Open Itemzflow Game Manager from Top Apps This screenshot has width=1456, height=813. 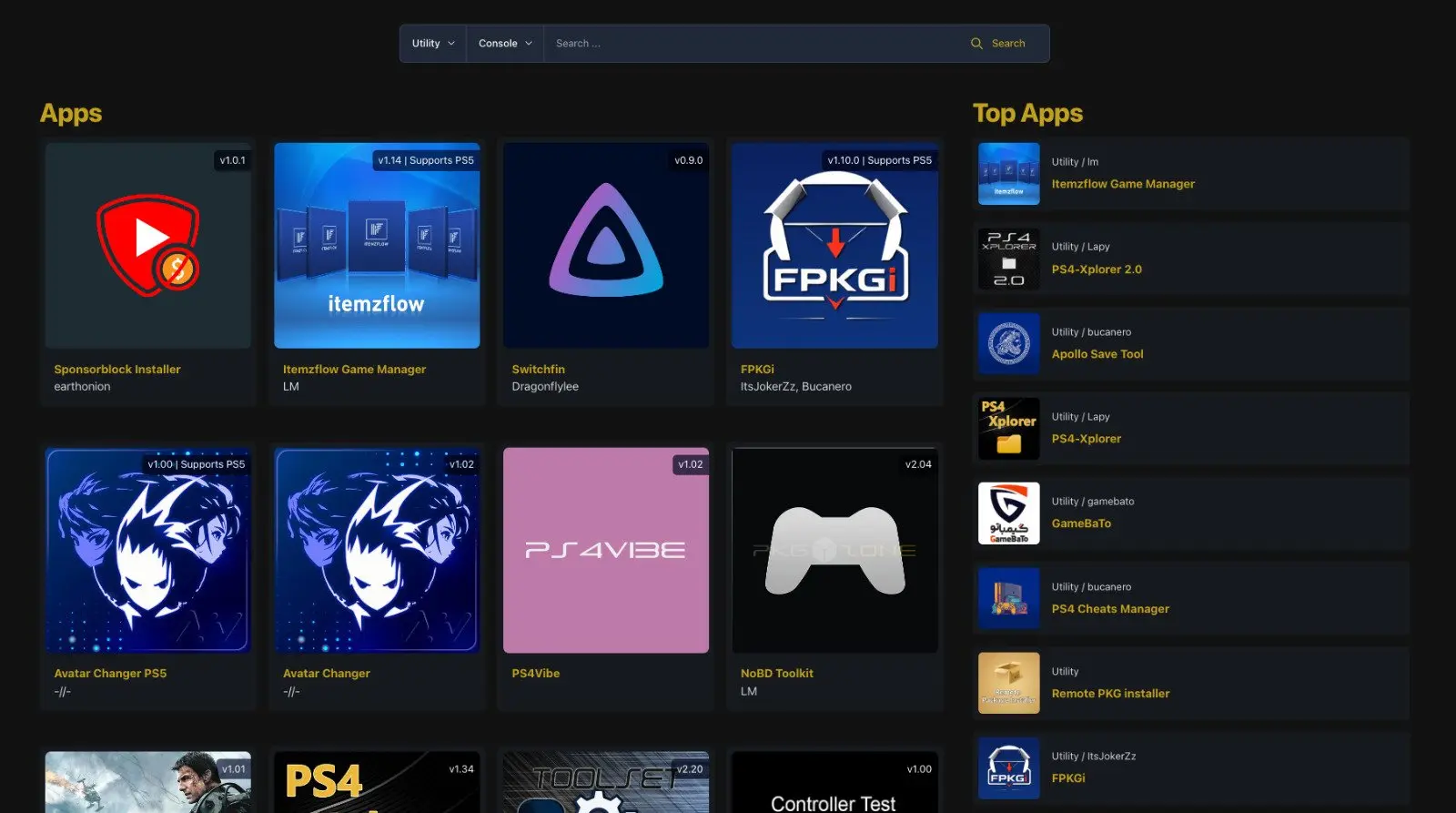[1123, 184]
